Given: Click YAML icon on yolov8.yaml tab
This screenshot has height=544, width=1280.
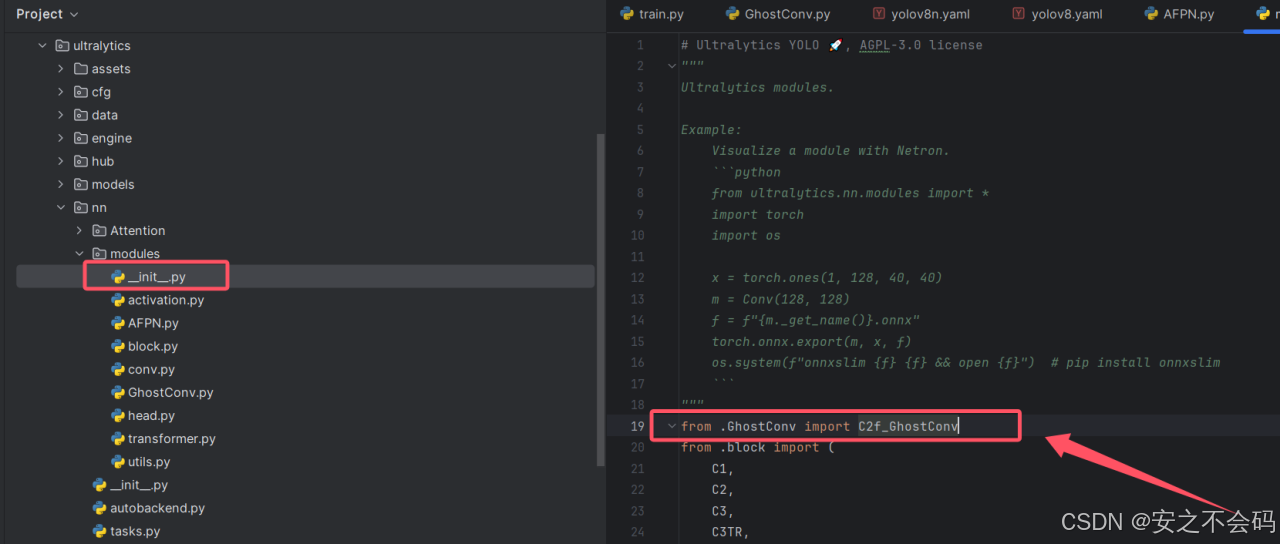Looking at the screenshot, I should (1019, 14).
